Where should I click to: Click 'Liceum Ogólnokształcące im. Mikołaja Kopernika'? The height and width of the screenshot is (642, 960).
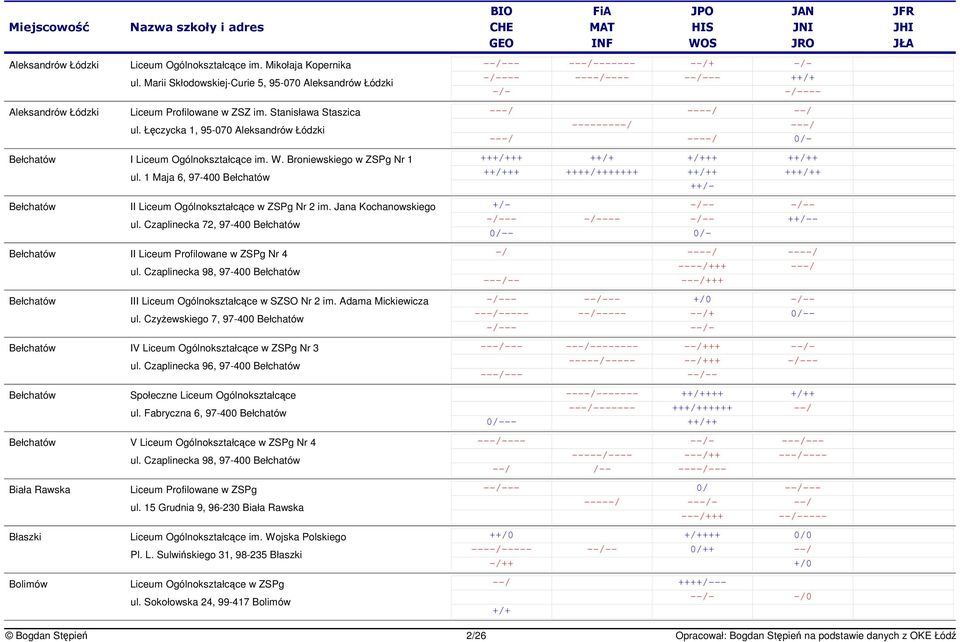point(240,65)
